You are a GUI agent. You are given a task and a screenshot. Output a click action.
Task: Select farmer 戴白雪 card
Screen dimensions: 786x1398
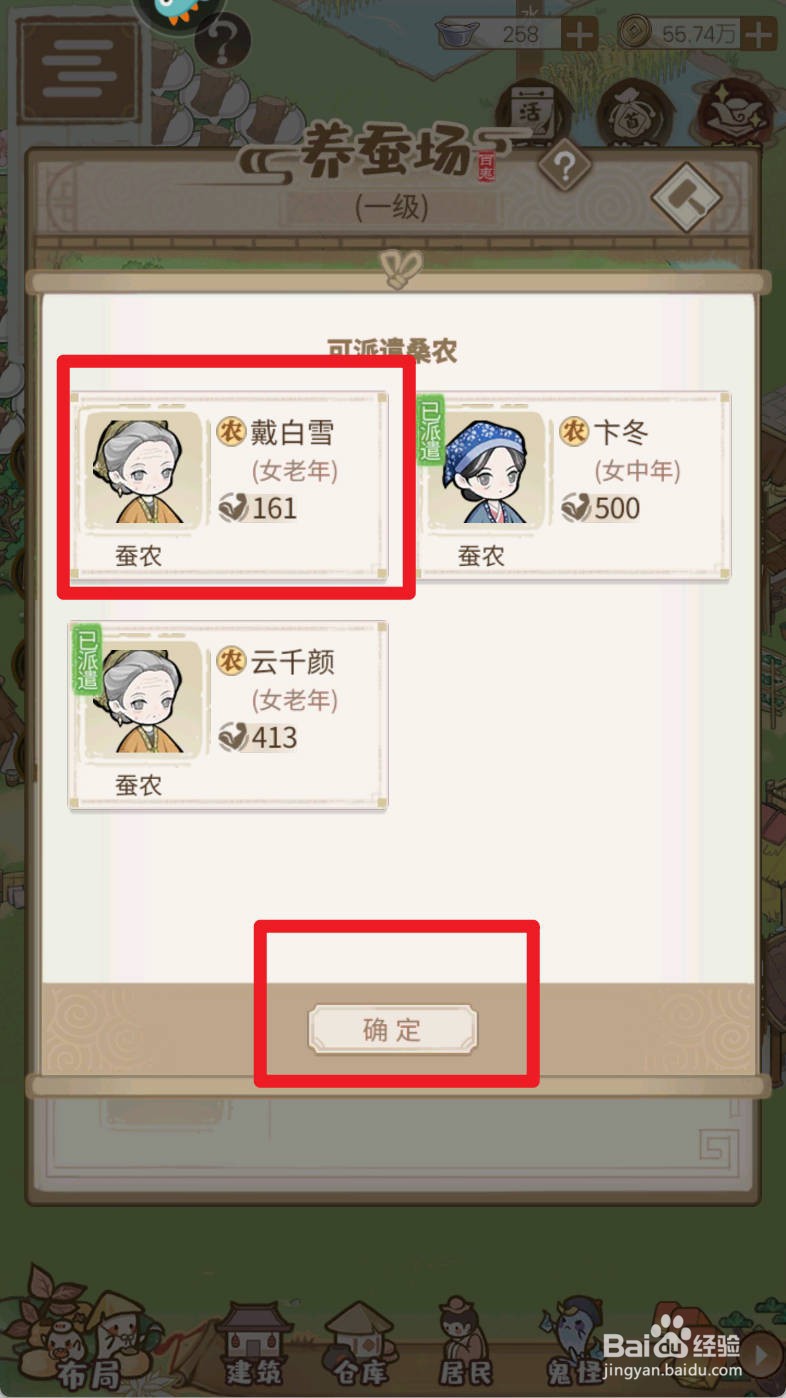coord(228,485)
